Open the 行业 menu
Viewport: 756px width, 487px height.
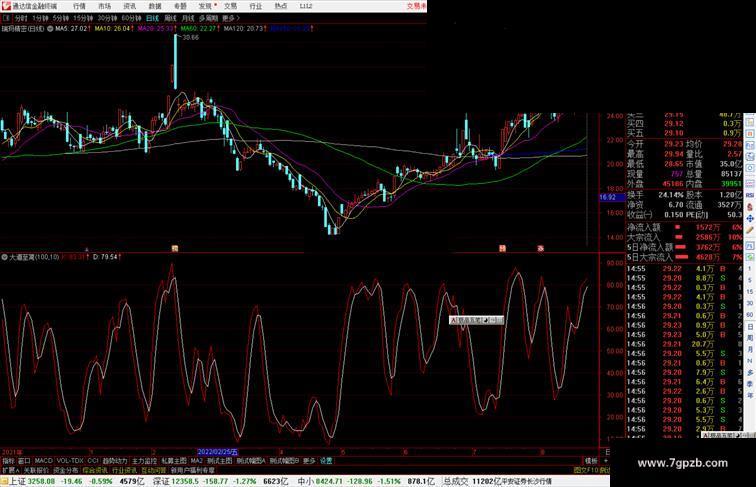click(256, 6)
